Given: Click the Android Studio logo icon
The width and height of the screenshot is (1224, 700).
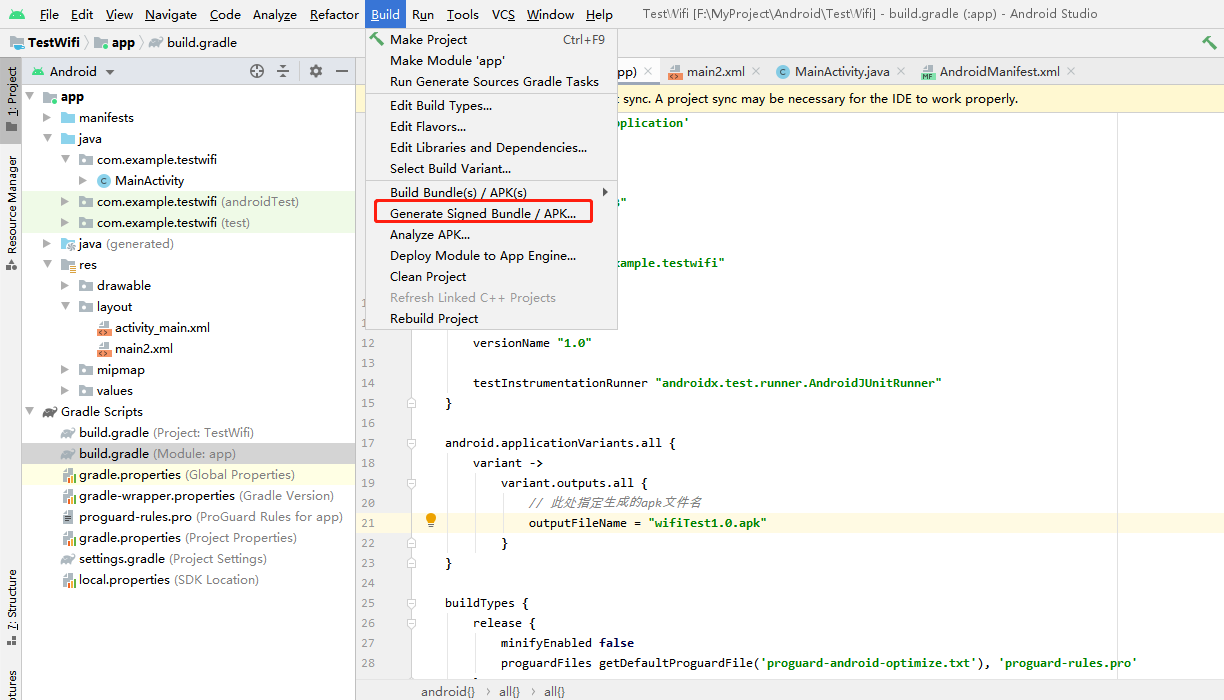Looking at the screenshot, I should (x=17, y=14).
